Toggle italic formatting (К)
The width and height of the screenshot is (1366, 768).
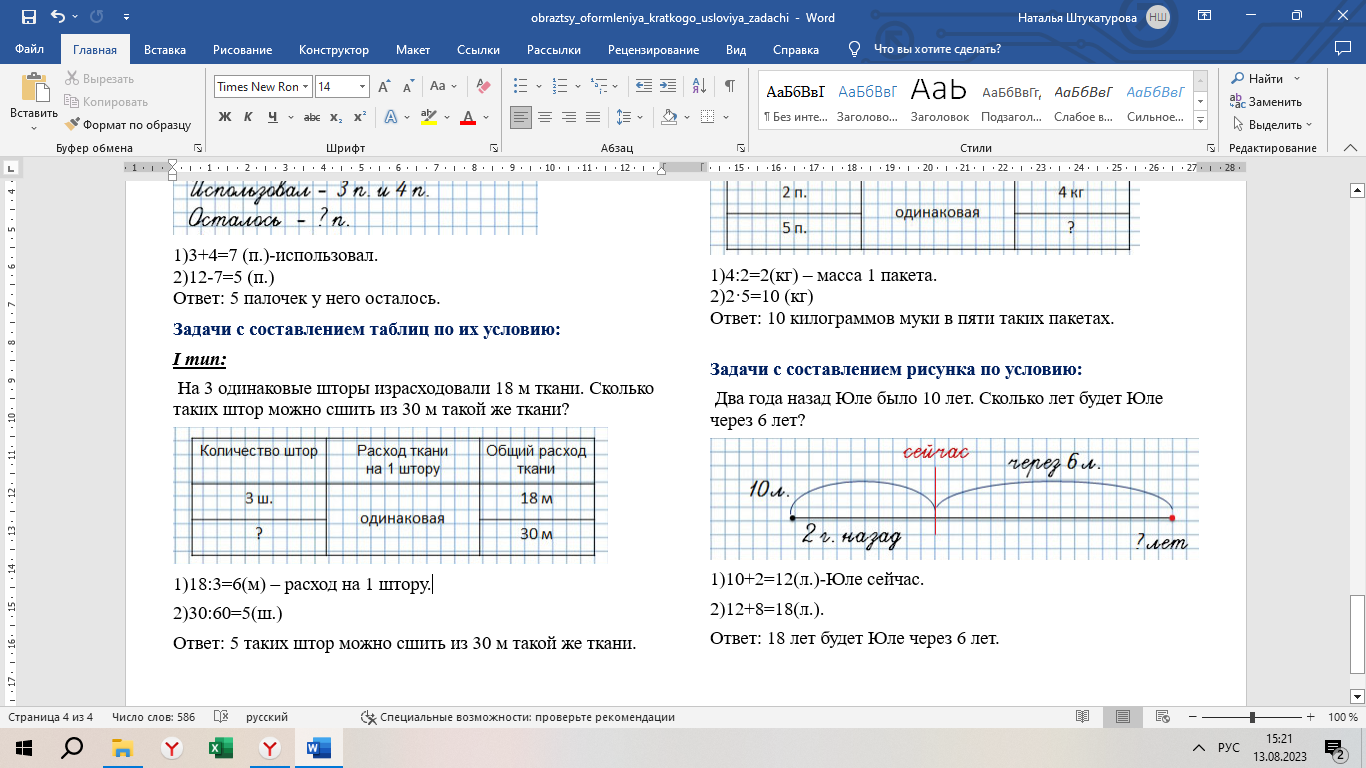[249, 117]
